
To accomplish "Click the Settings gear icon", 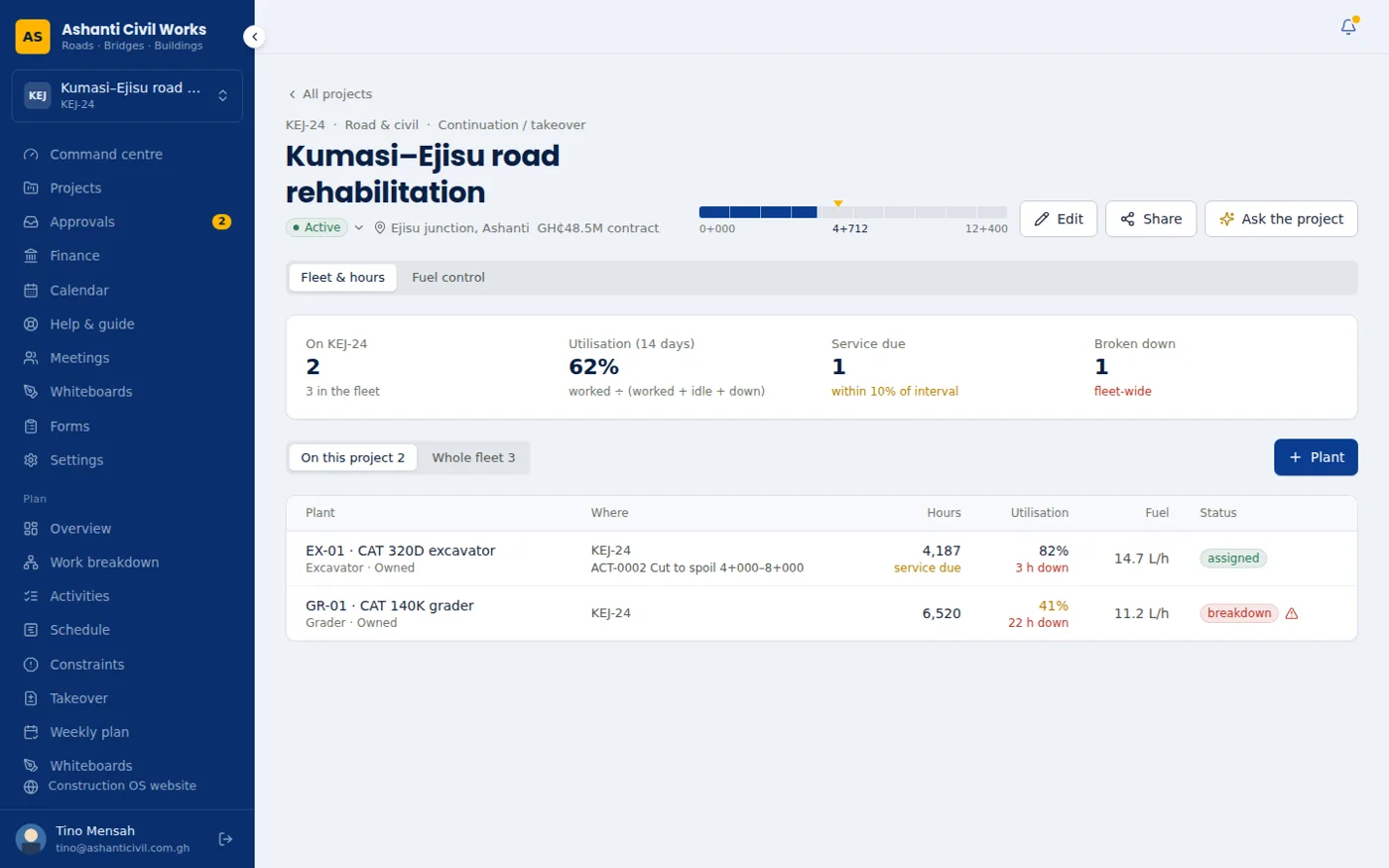I will click(31, 460).
